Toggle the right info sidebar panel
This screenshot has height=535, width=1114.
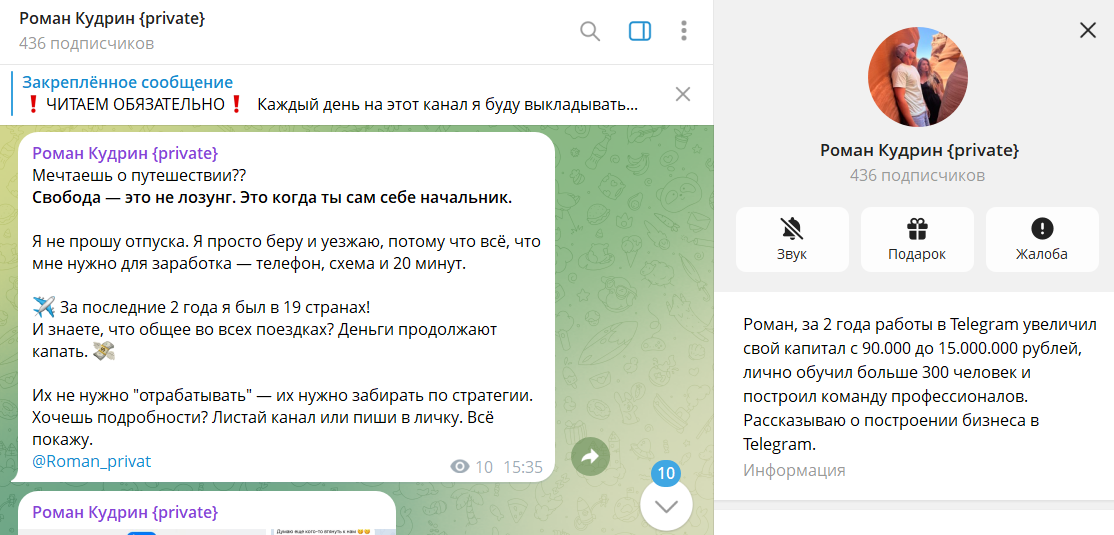tap(639, 31)
